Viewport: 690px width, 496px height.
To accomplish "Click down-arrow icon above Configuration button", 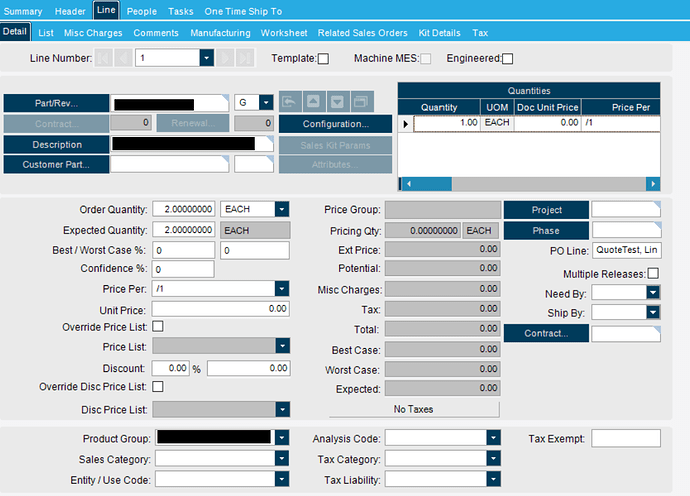I will pos(338,102).
